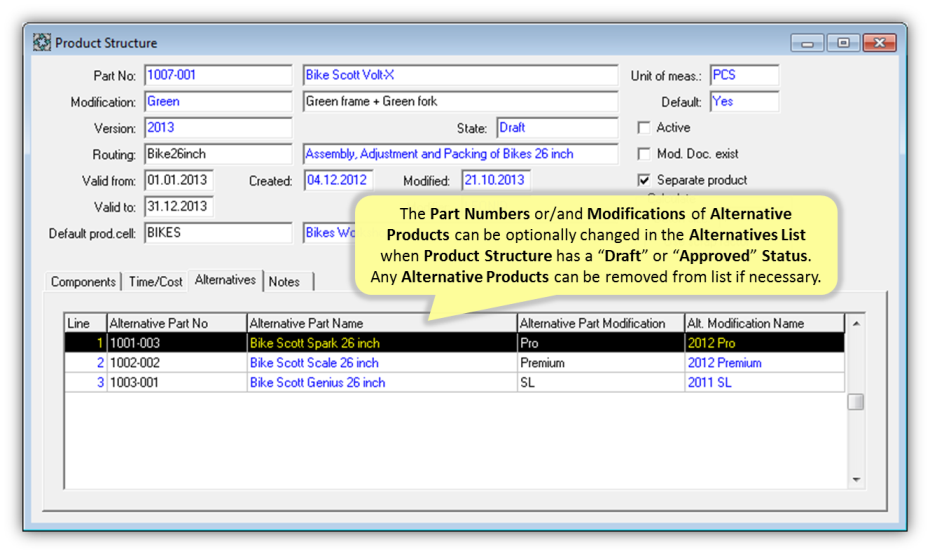Click line number 3 in alternatives list
Image resolution: width=930 pixels, height=554 pixels.
tap(85, 383)
